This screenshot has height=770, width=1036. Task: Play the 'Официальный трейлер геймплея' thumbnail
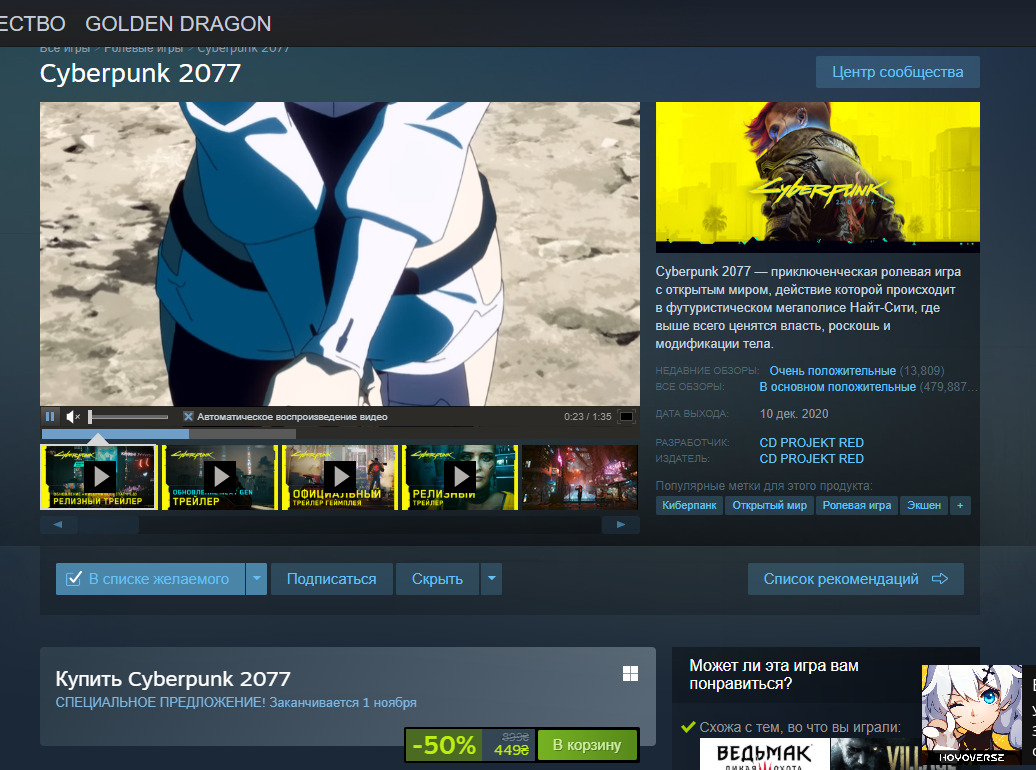[339, 477]
